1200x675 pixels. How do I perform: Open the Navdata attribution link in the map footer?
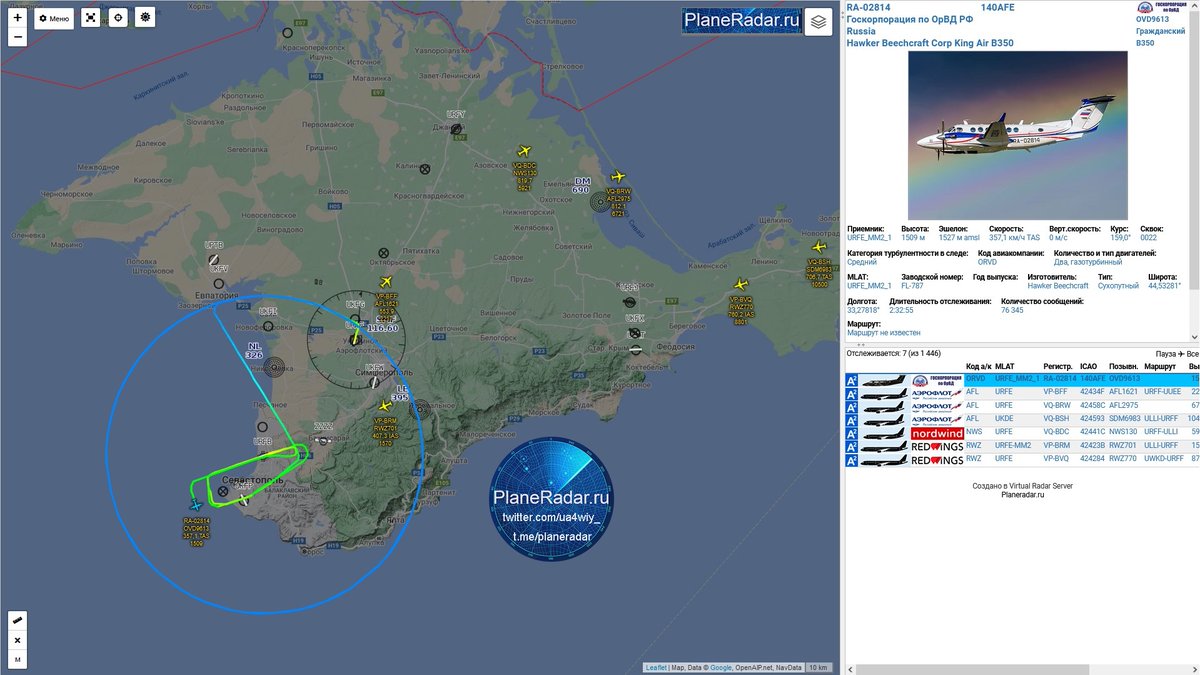[788, 667]
